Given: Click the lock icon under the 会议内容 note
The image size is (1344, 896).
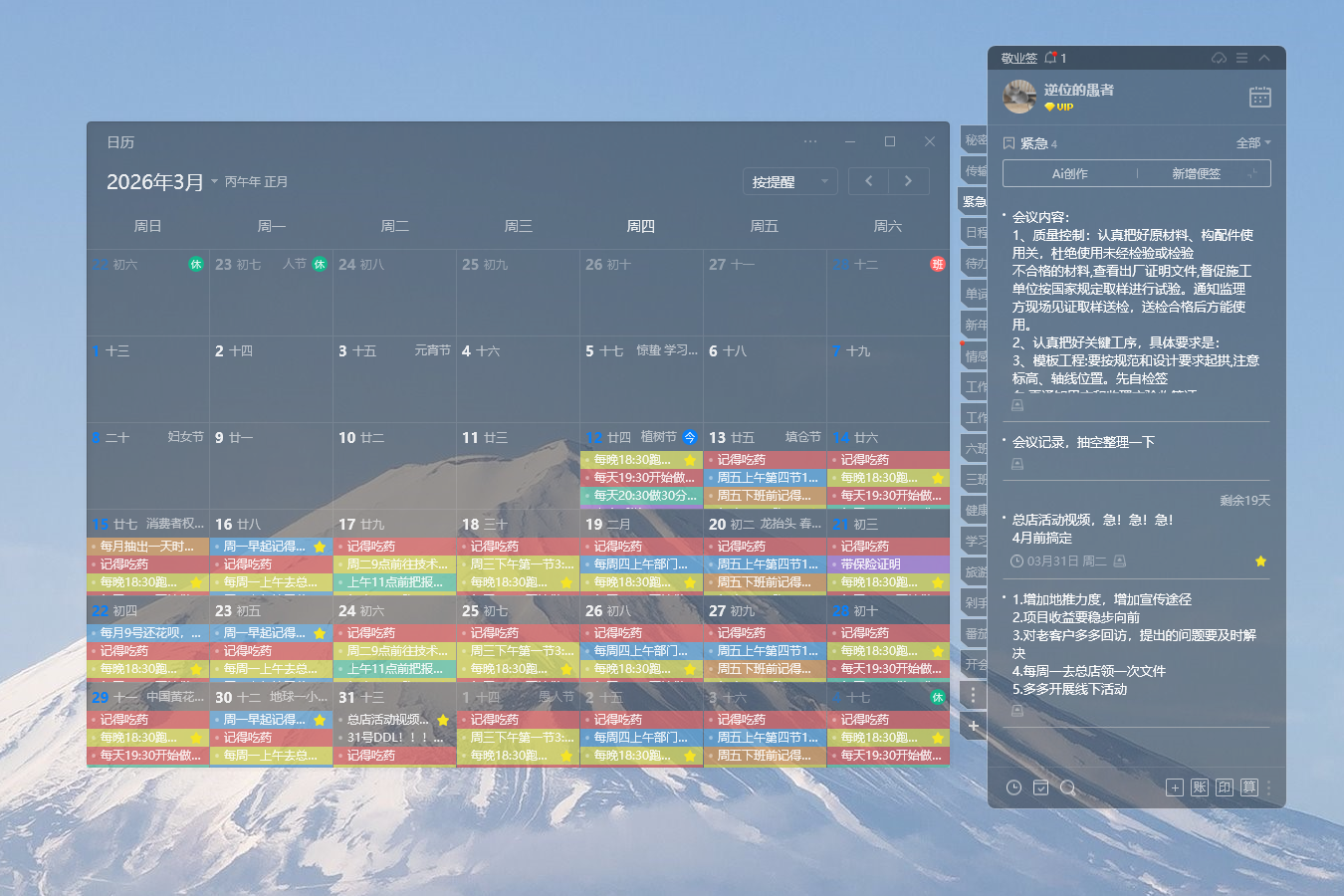Looking at the screenshot, I should click(1016, 404).
